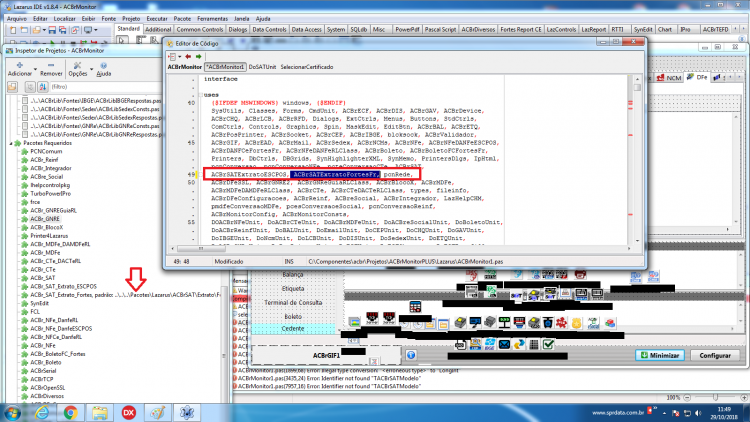Viewport: 750px width, 422px height.
Task: Click the Ajuda help icon
Action: coord(103,66)
